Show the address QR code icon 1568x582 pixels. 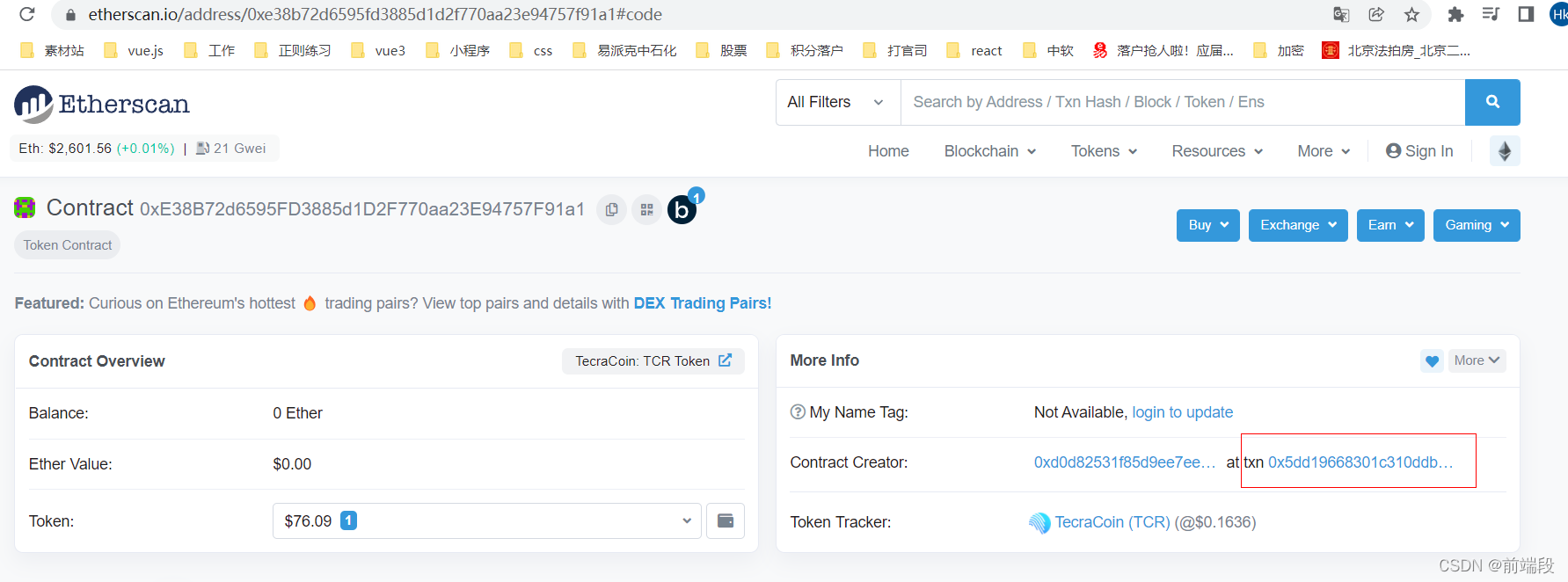[646, 209]
